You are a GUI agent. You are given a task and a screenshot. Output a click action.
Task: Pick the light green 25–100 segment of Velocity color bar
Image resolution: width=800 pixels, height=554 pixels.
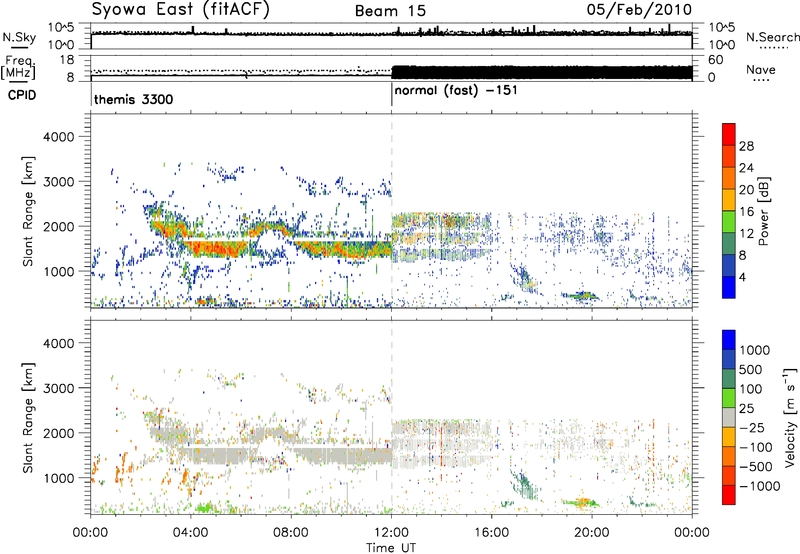click(729, 398)
